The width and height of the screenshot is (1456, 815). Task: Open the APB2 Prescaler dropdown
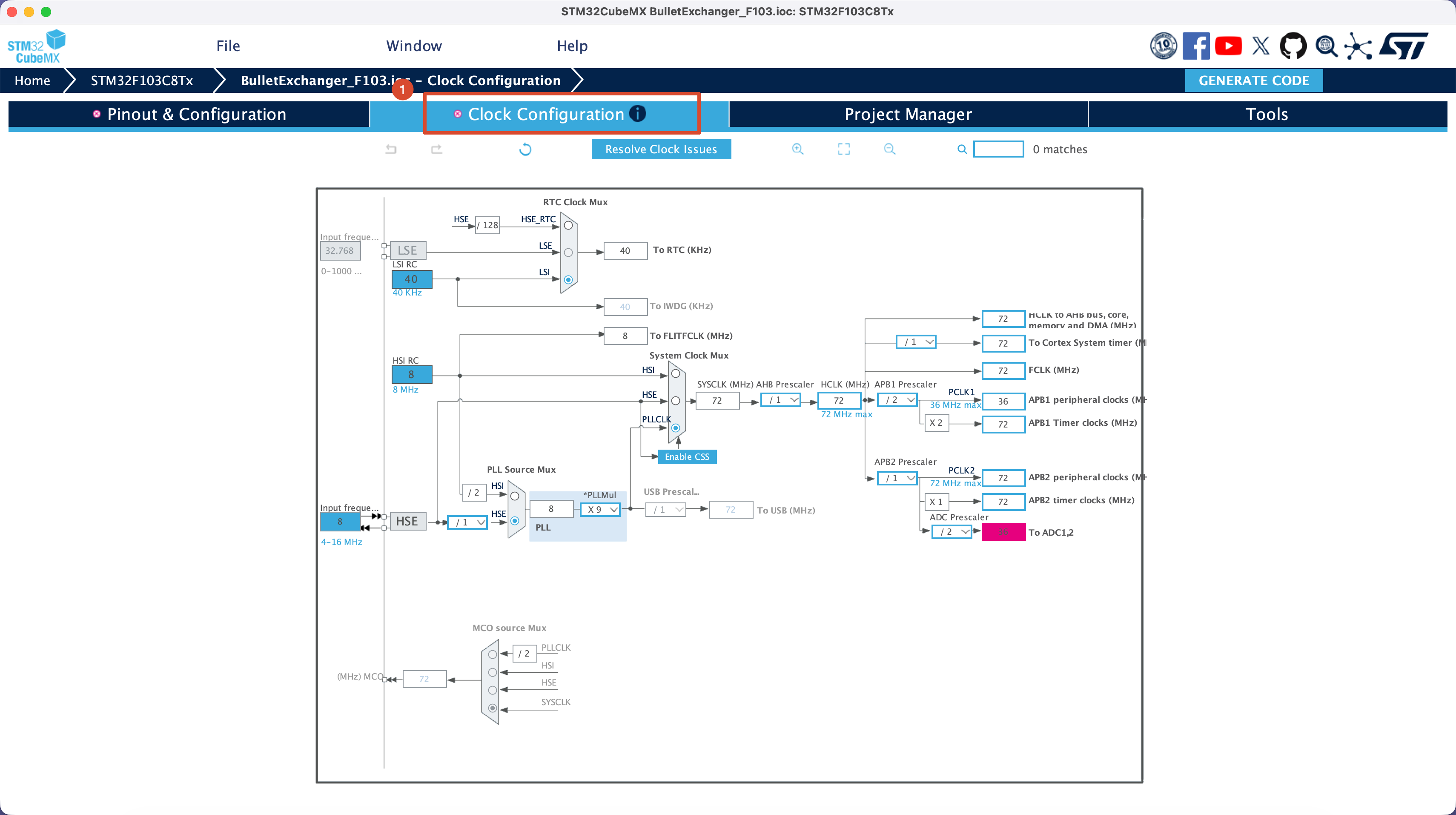pos(897,478)
